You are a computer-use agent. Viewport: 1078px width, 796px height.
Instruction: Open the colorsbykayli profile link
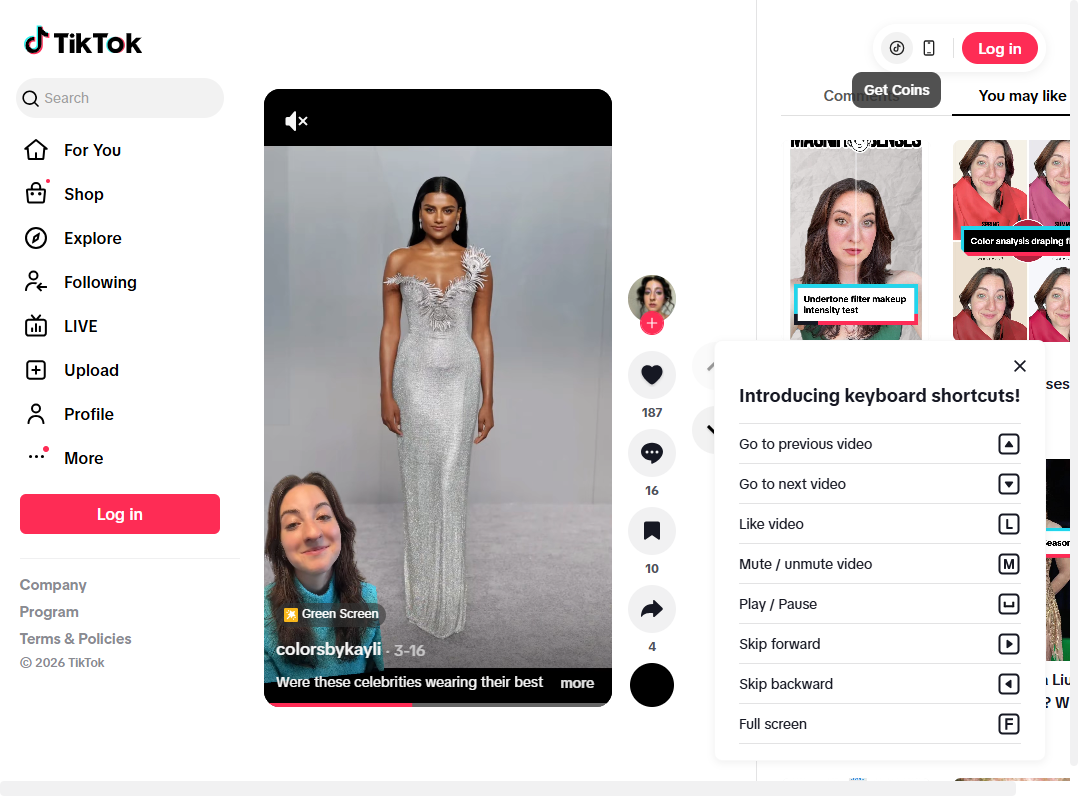[329, 650]
